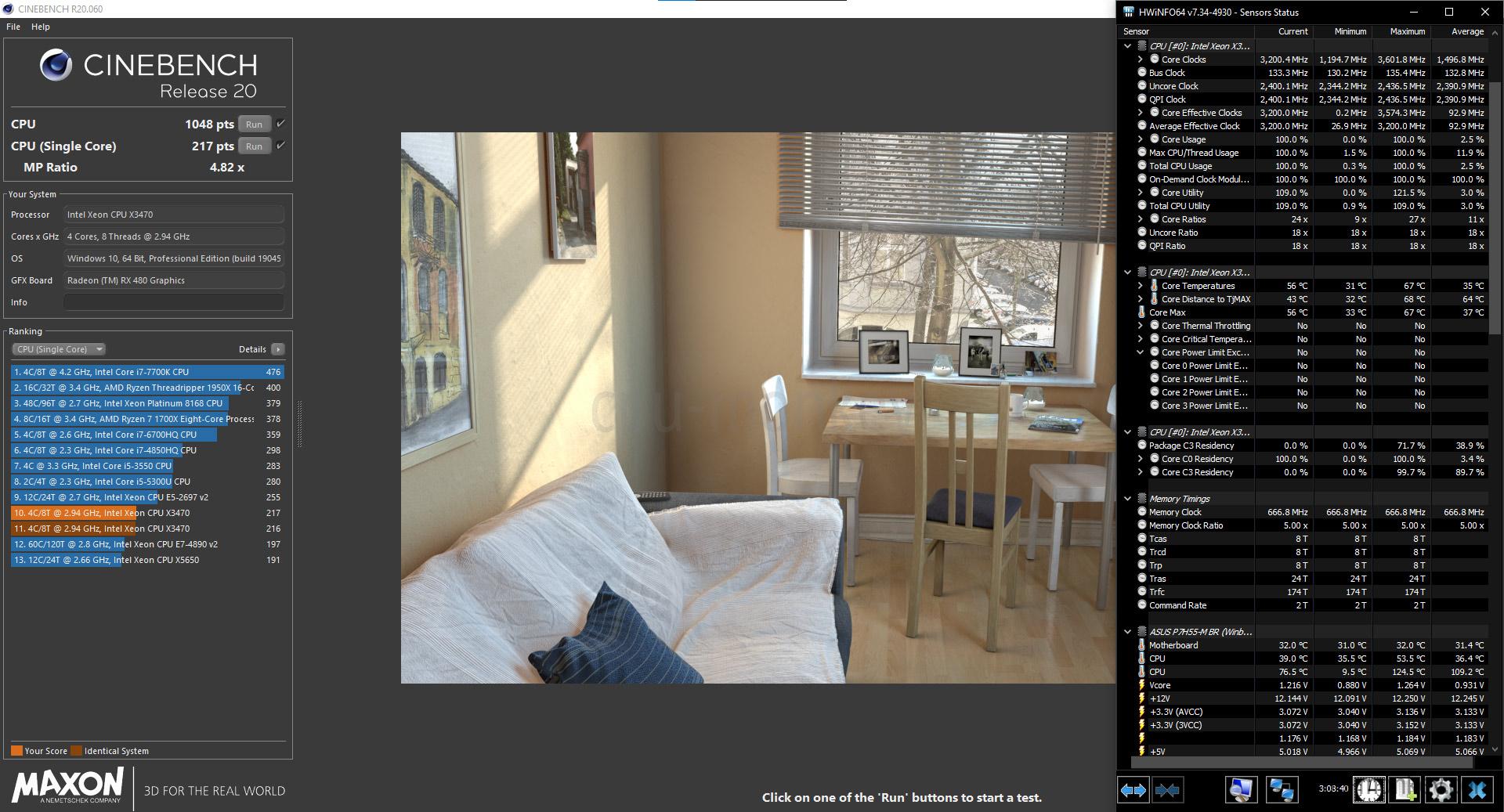Viewport: 1504px width, 812px height.
Task: Select ranking row Intel Xeon Platinum 8168 CPU
Action: click(x=147, y=403)
